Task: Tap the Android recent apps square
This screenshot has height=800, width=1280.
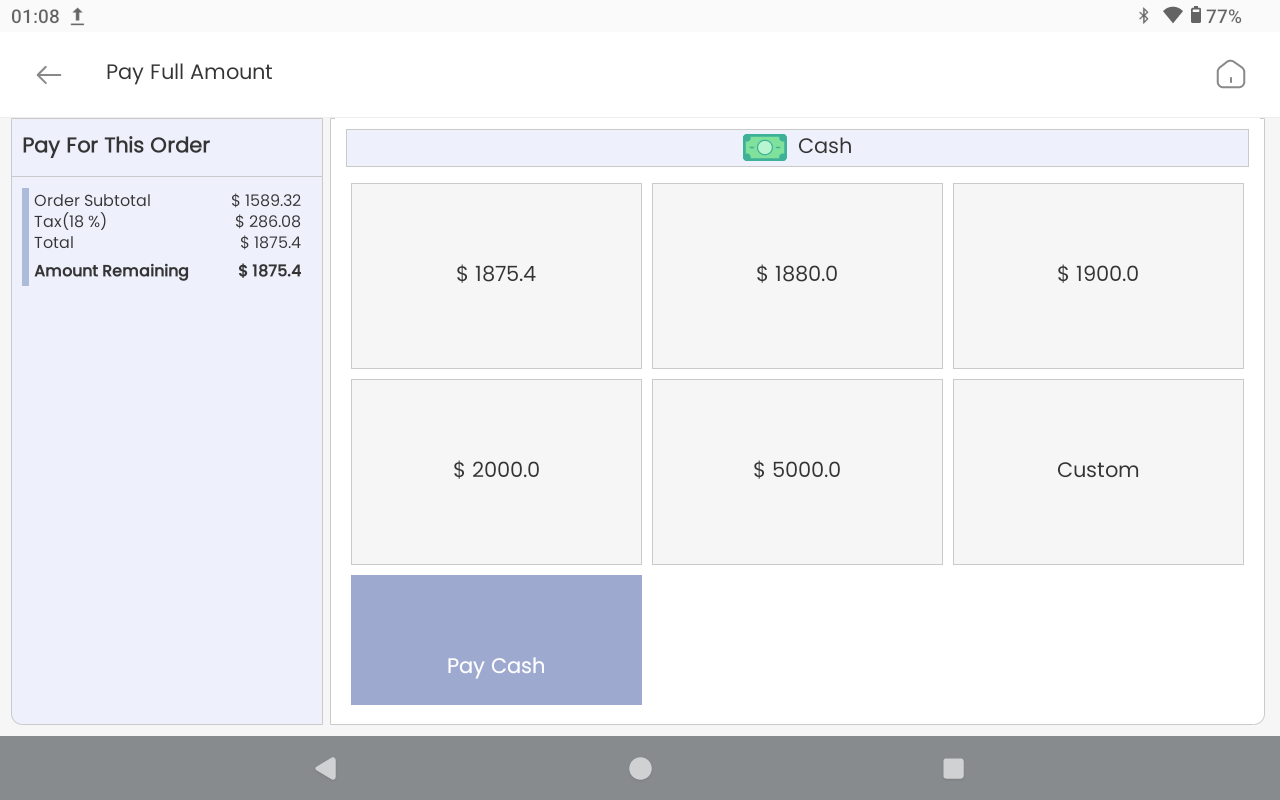Action: [954, 768]
